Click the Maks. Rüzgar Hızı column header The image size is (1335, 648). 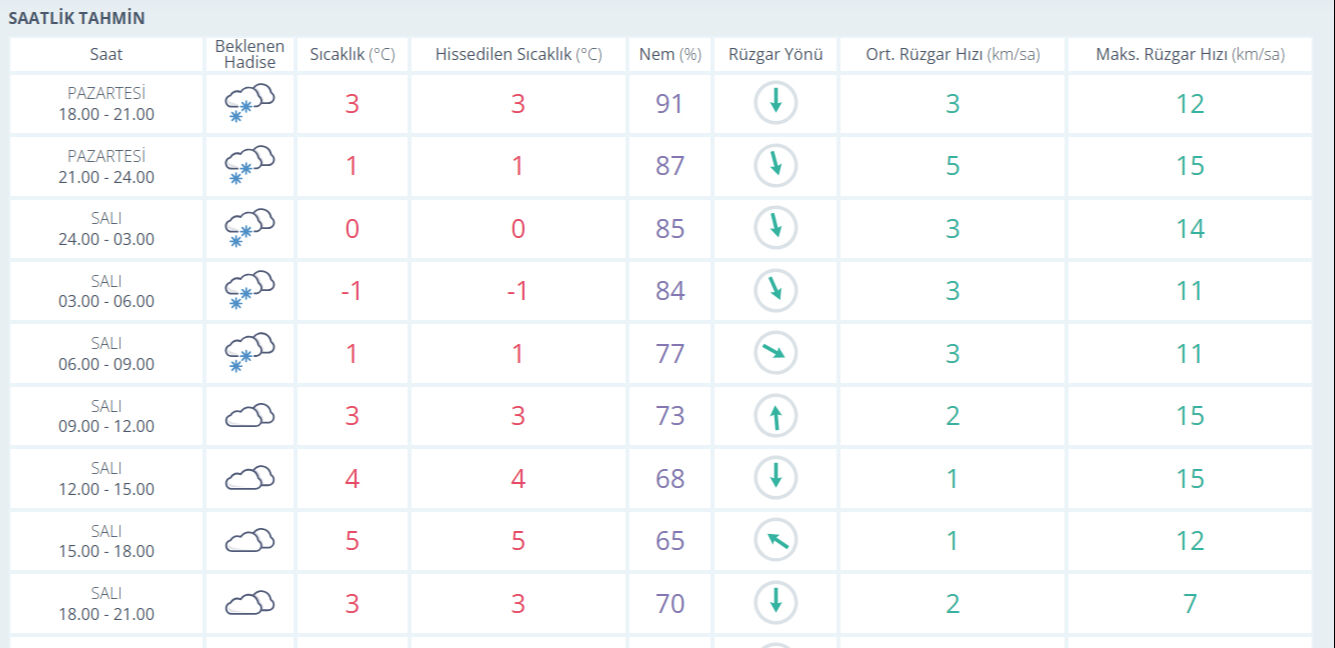(1189, 55)
